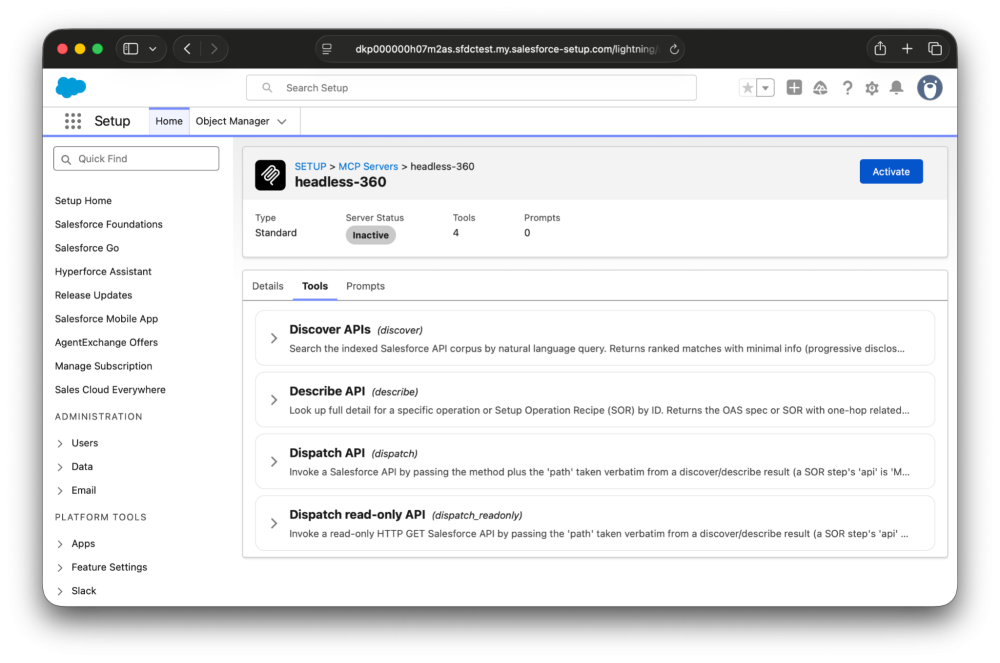Expand the Apps section

60,544
